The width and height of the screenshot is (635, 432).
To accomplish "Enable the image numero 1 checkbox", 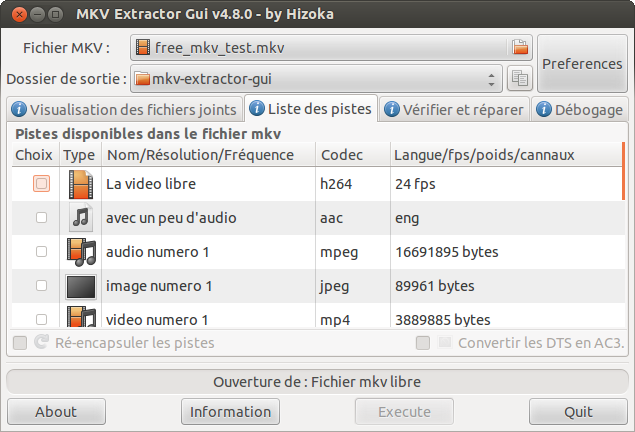I will coord(41,286).
